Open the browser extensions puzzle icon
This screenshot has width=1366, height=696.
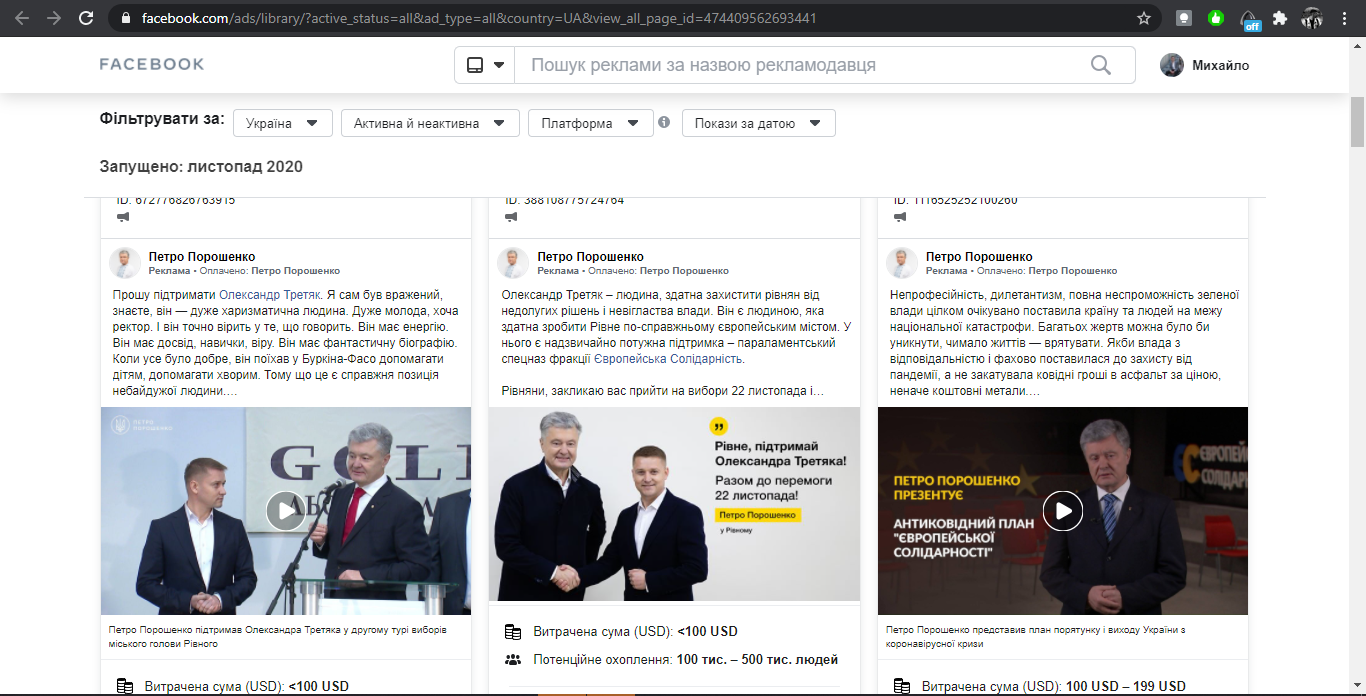point(1279,18)
